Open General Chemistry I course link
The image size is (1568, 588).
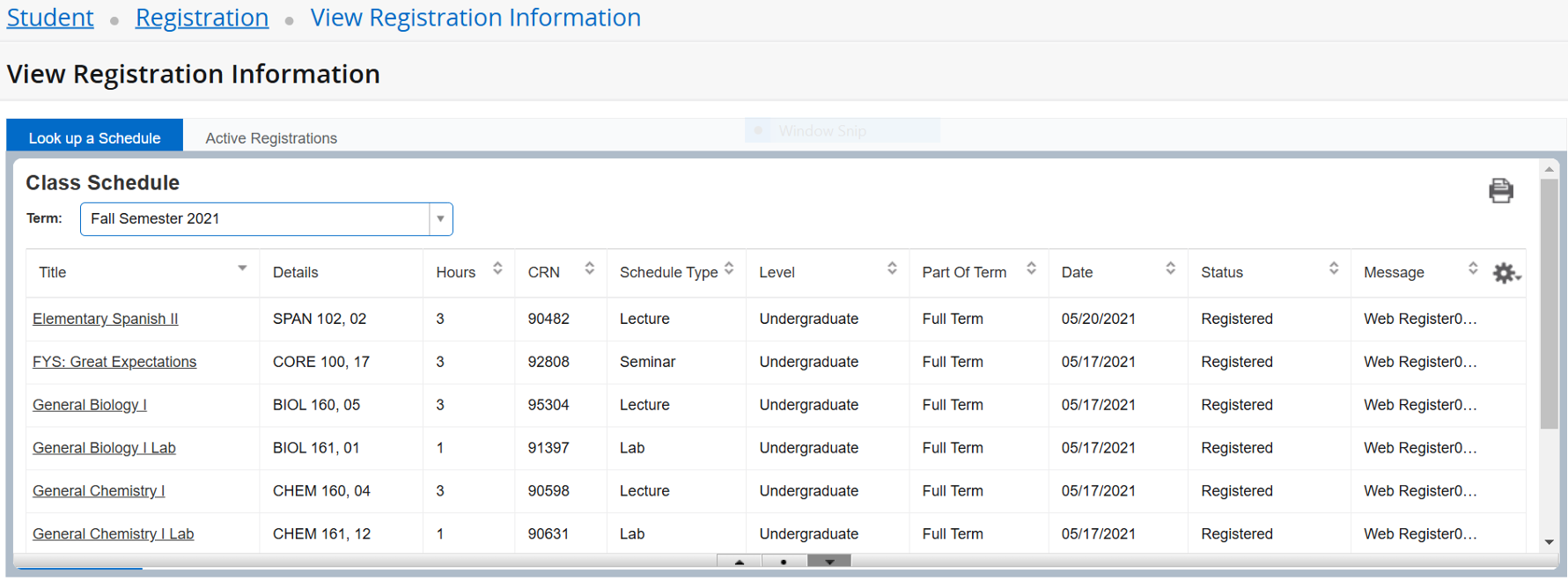point(99,491)
